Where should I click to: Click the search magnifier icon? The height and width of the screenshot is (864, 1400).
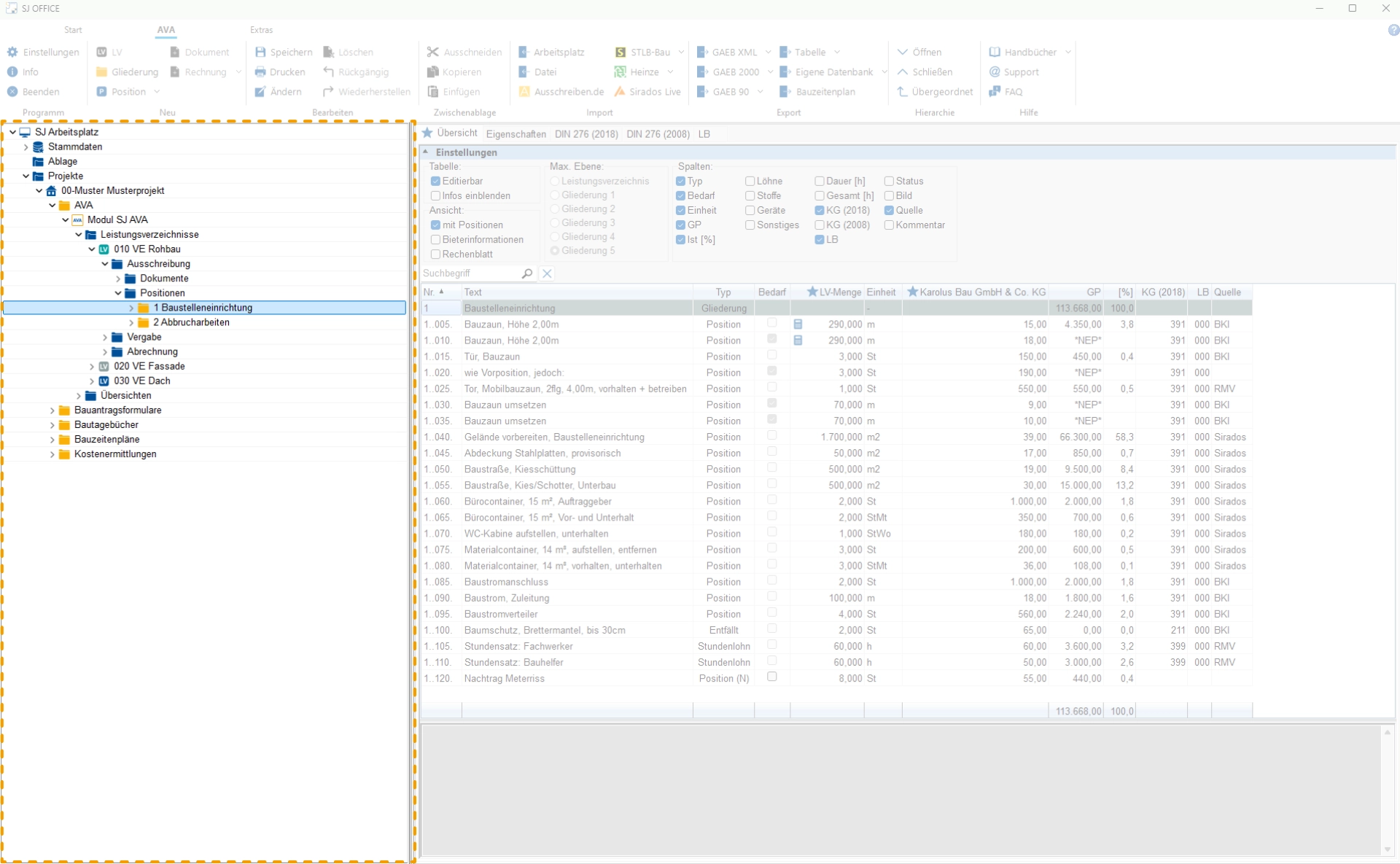(x=527, y=273)
